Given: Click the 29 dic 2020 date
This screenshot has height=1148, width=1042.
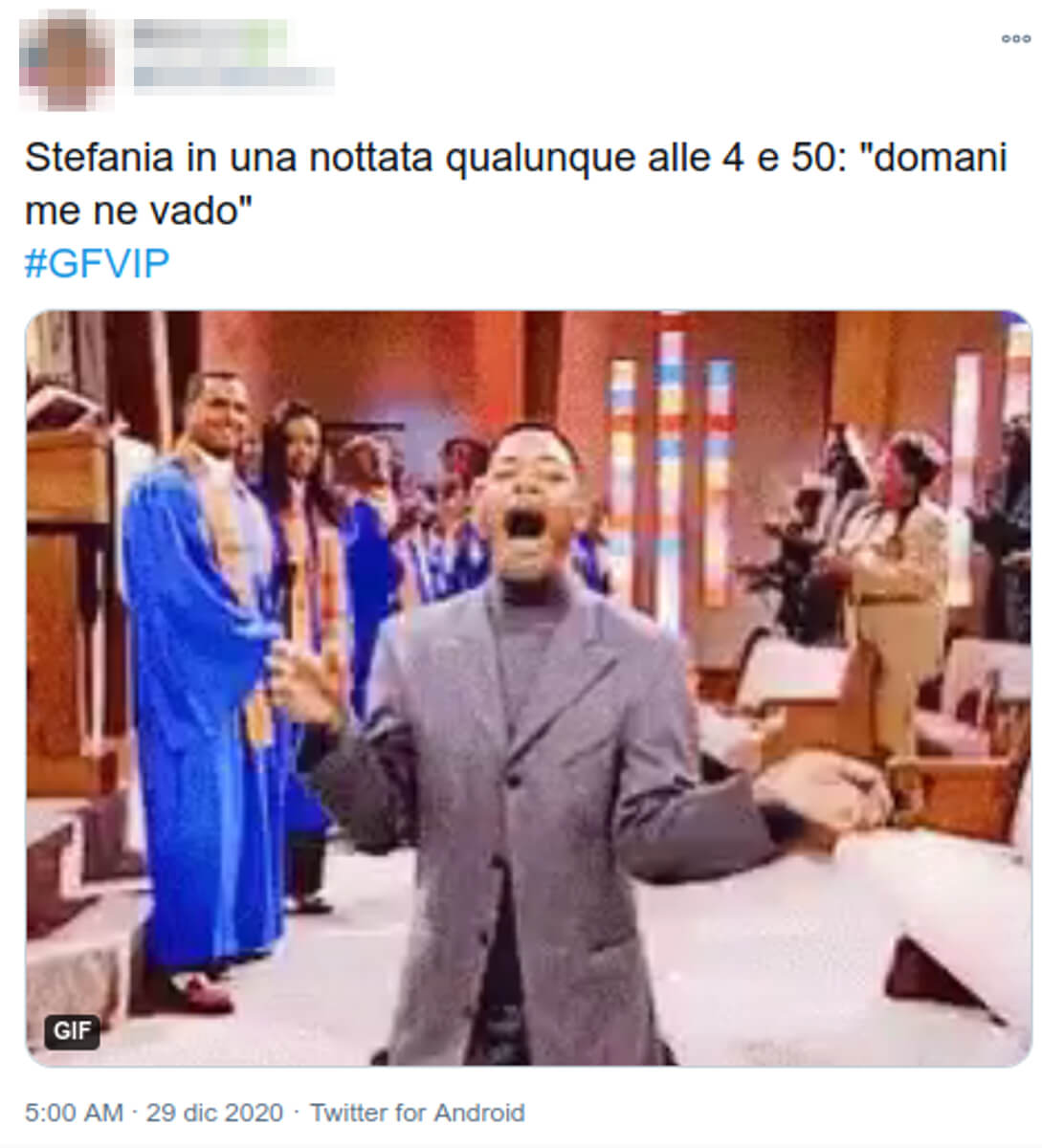Looking at the screenshot, I should pos(214,1113).
